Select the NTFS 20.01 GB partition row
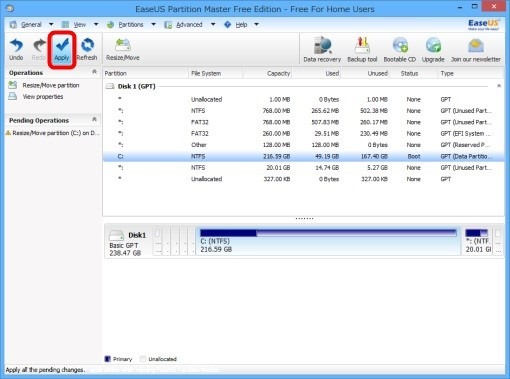 pyautogui.click(x=303, y=167)
